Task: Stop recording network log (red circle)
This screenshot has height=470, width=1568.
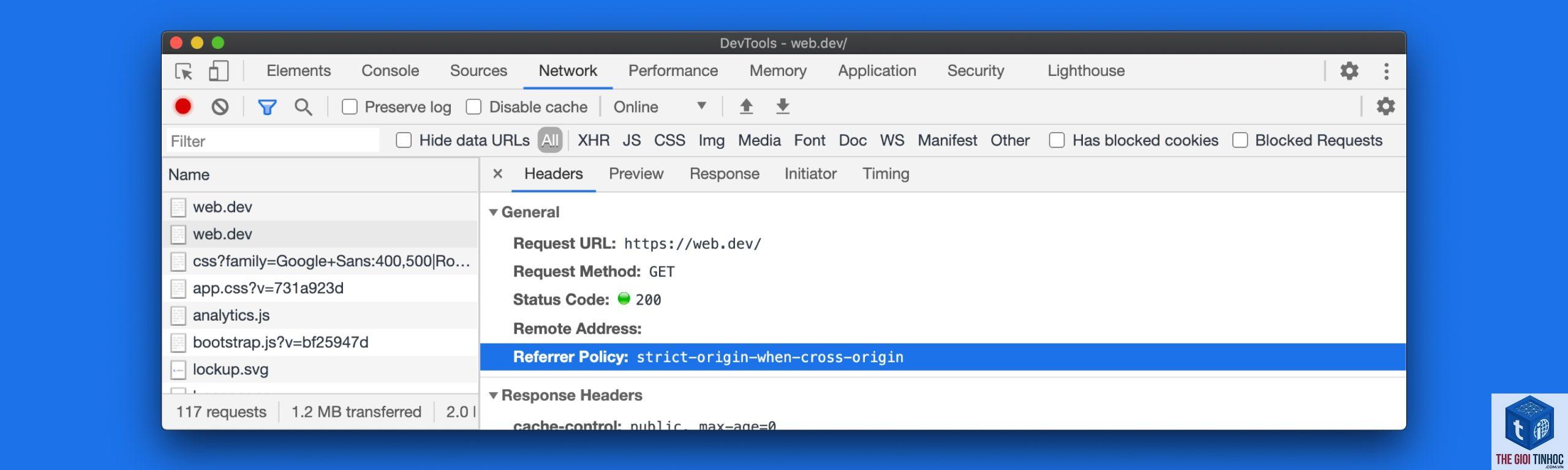Action: pos(183,106)
